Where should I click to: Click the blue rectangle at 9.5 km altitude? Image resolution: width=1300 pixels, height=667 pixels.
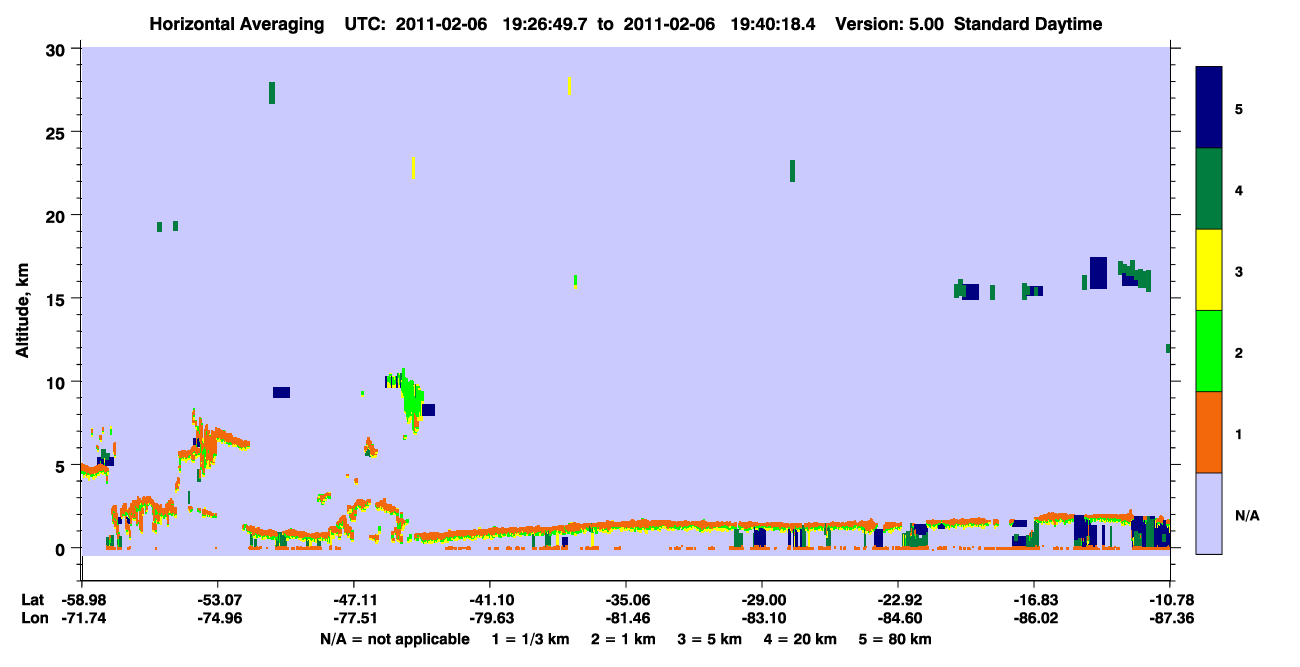(281, 392)
